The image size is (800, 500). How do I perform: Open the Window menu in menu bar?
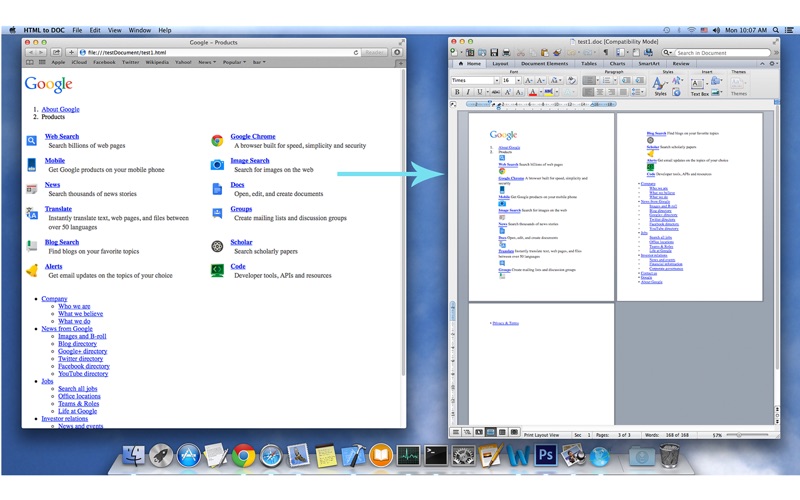[x=139, y=30]
